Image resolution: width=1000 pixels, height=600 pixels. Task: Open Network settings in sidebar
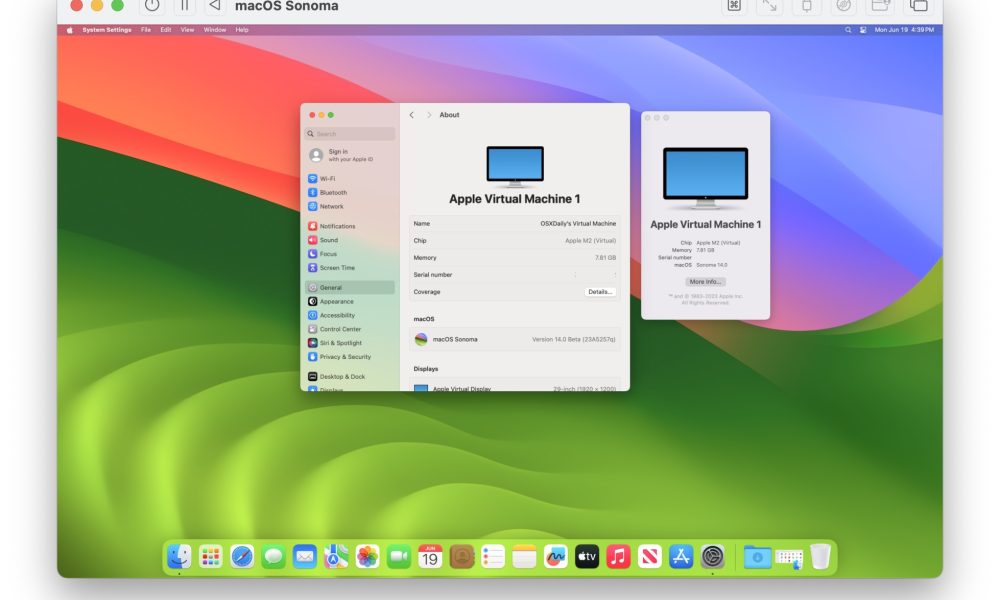point(350,207)
